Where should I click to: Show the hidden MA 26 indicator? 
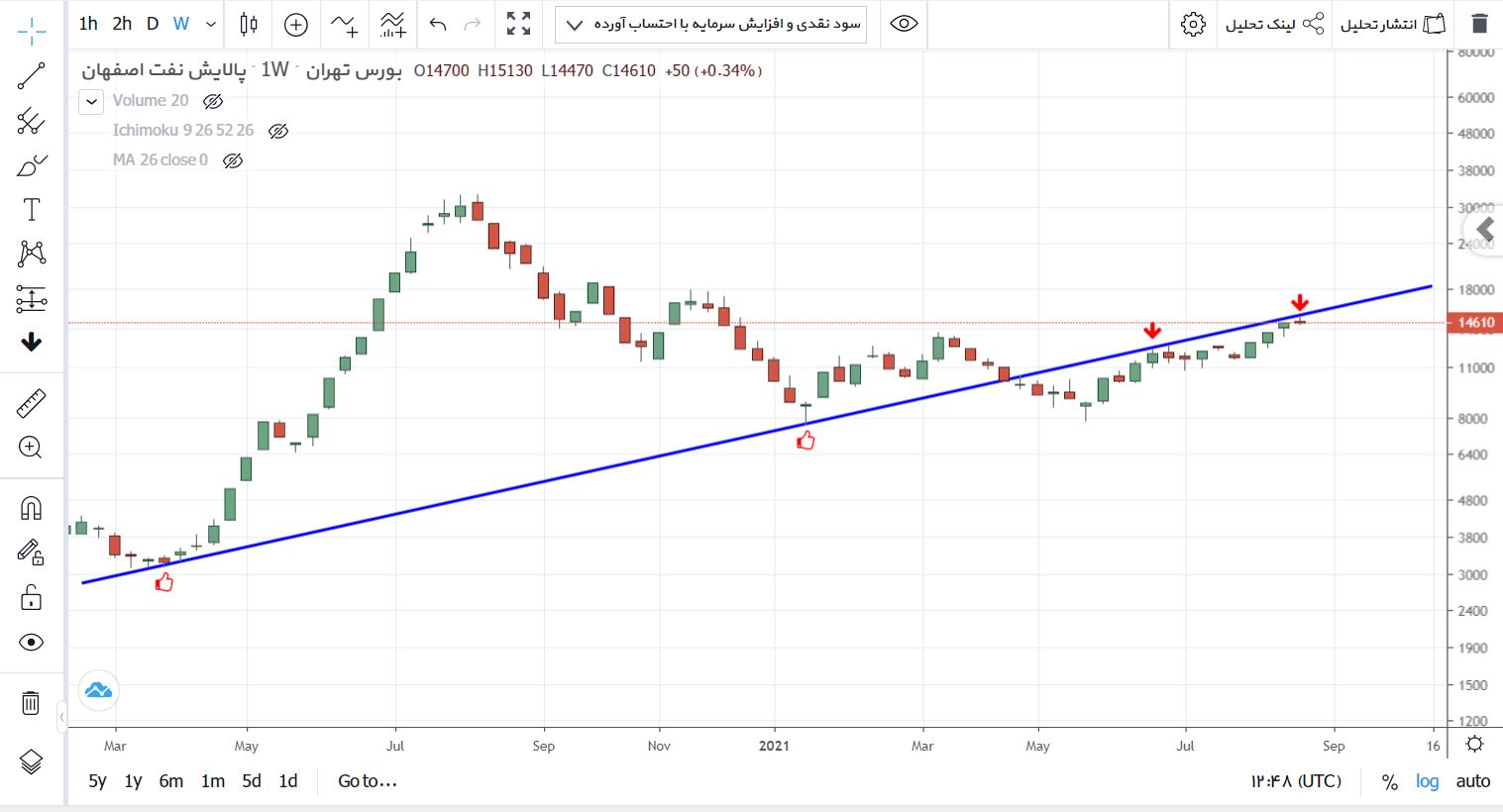coord(233,160)
